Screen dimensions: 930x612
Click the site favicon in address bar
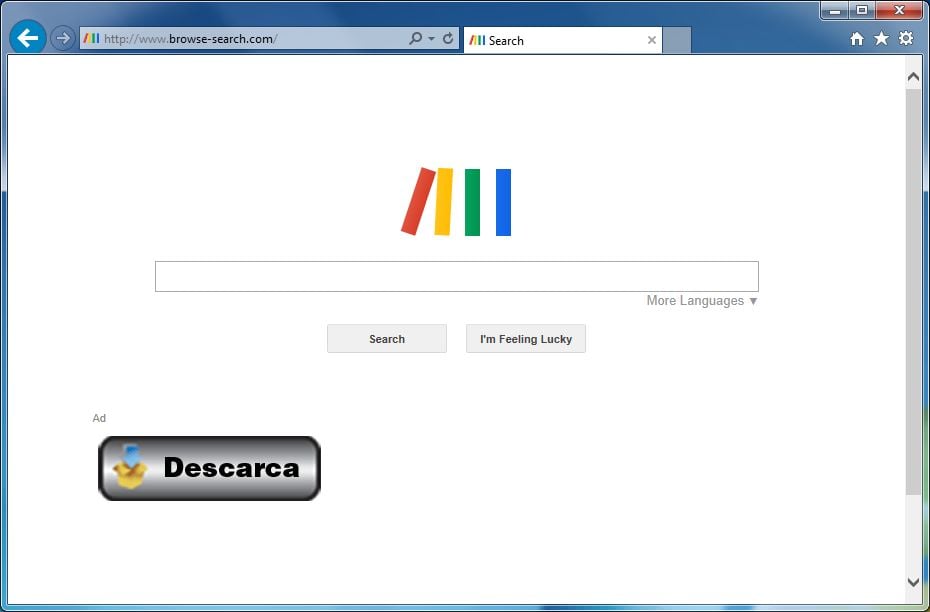[91, 39]
